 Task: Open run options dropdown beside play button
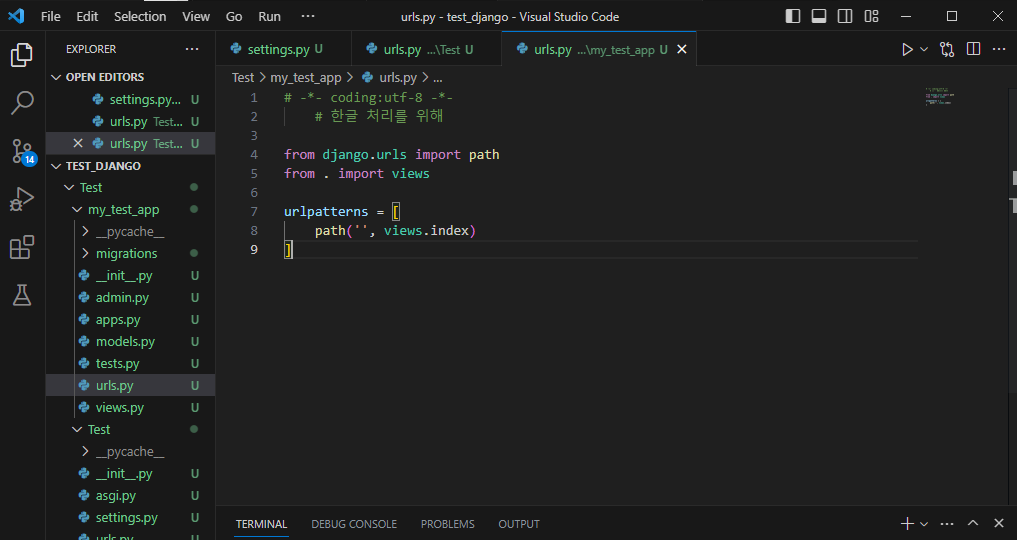924,49
